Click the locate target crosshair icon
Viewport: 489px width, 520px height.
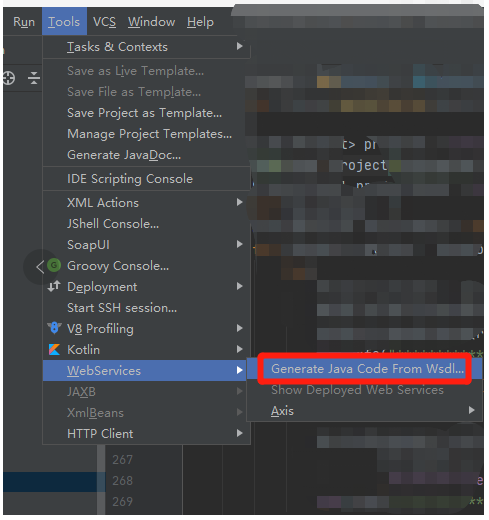point(9,78)
